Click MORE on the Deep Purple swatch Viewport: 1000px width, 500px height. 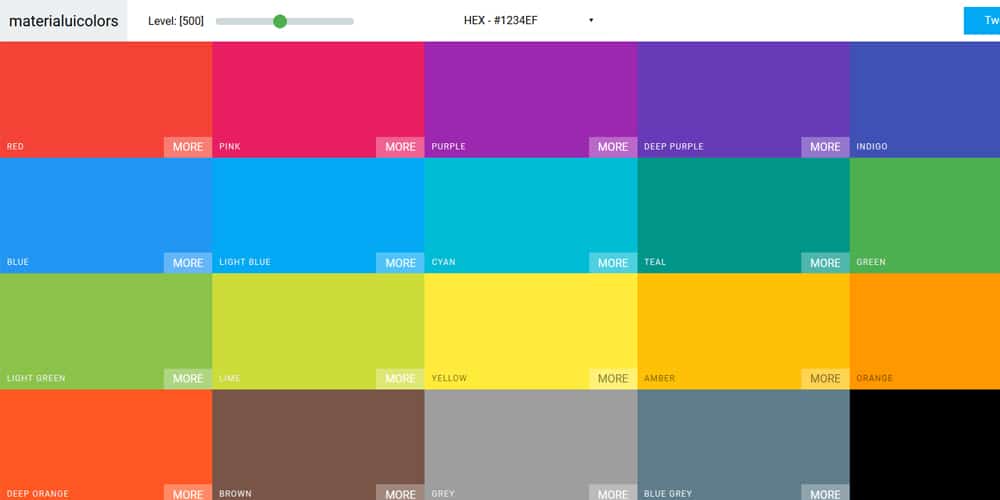(x=825, y=147)
